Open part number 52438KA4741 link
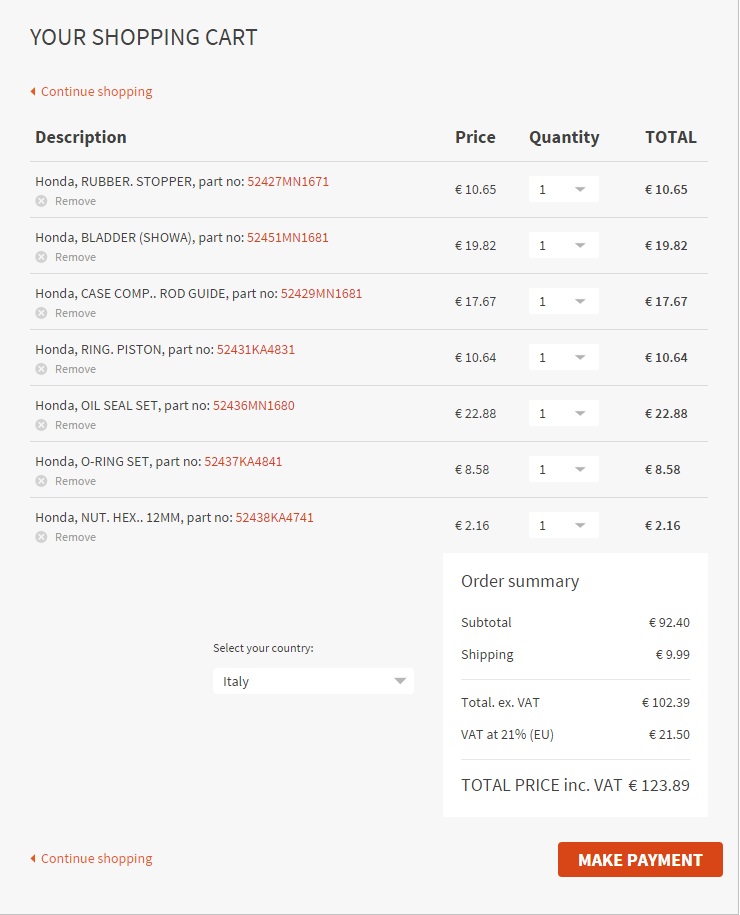 click(x=274, y=518)
